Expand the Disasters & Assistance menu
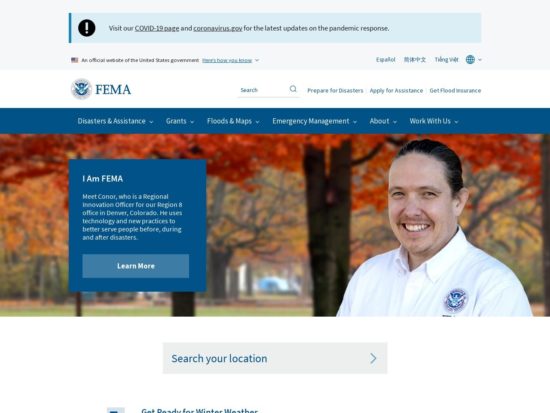Image resolution: width=550 pixels, height=413 pixels. coord(115,121)
